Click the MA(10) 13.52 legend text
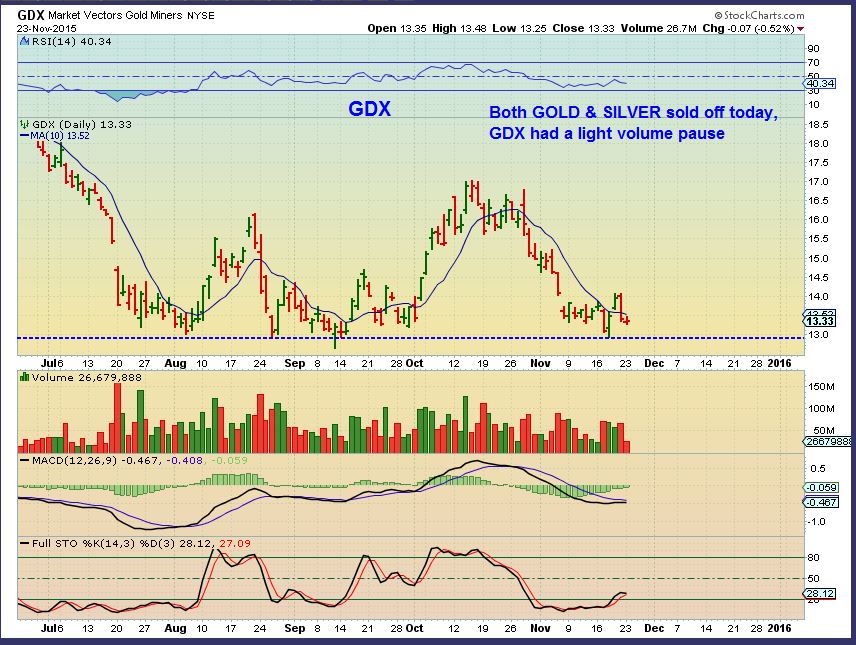This screenshot has width=856, height=645. (60, 135)
